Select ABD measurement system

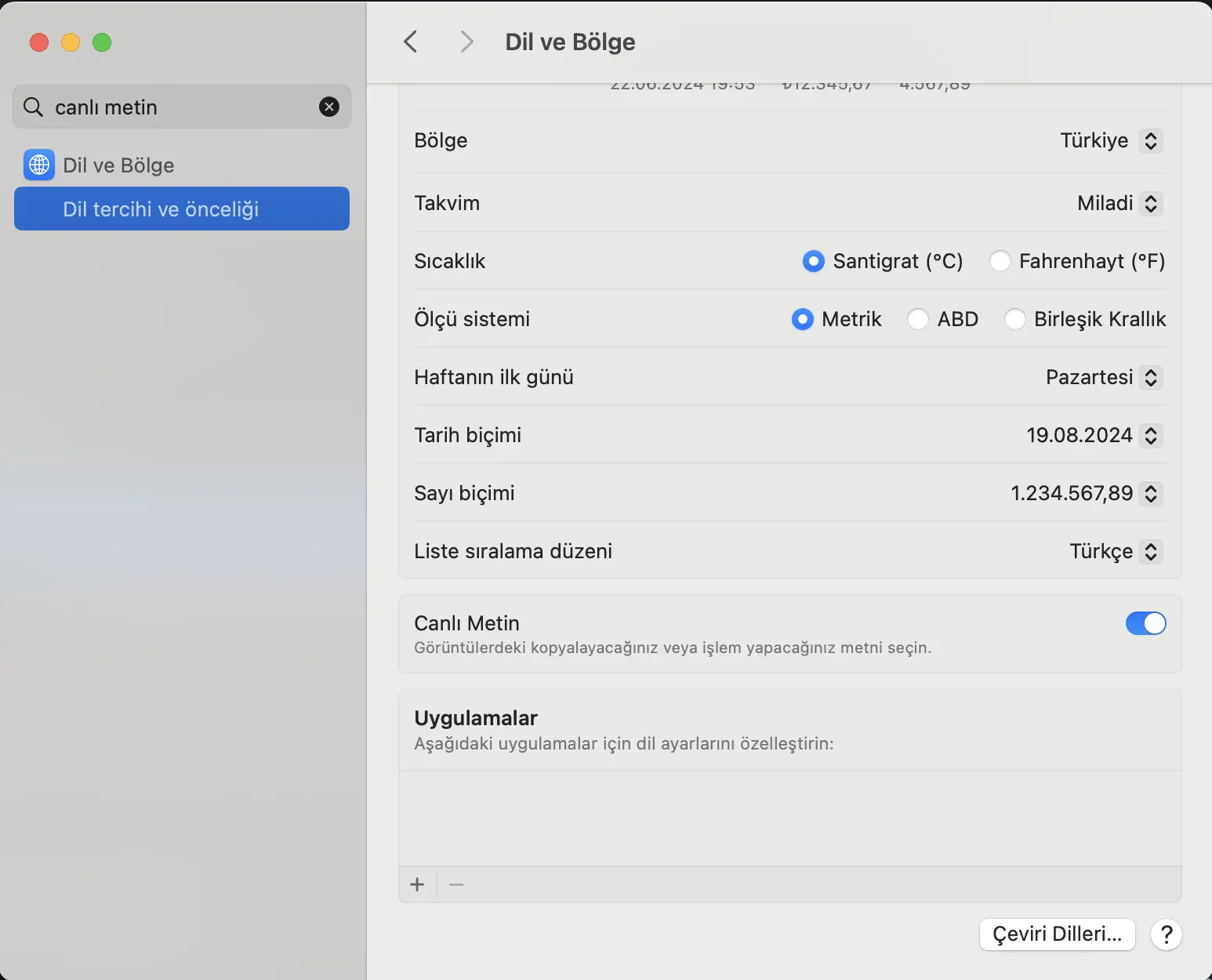918,319
